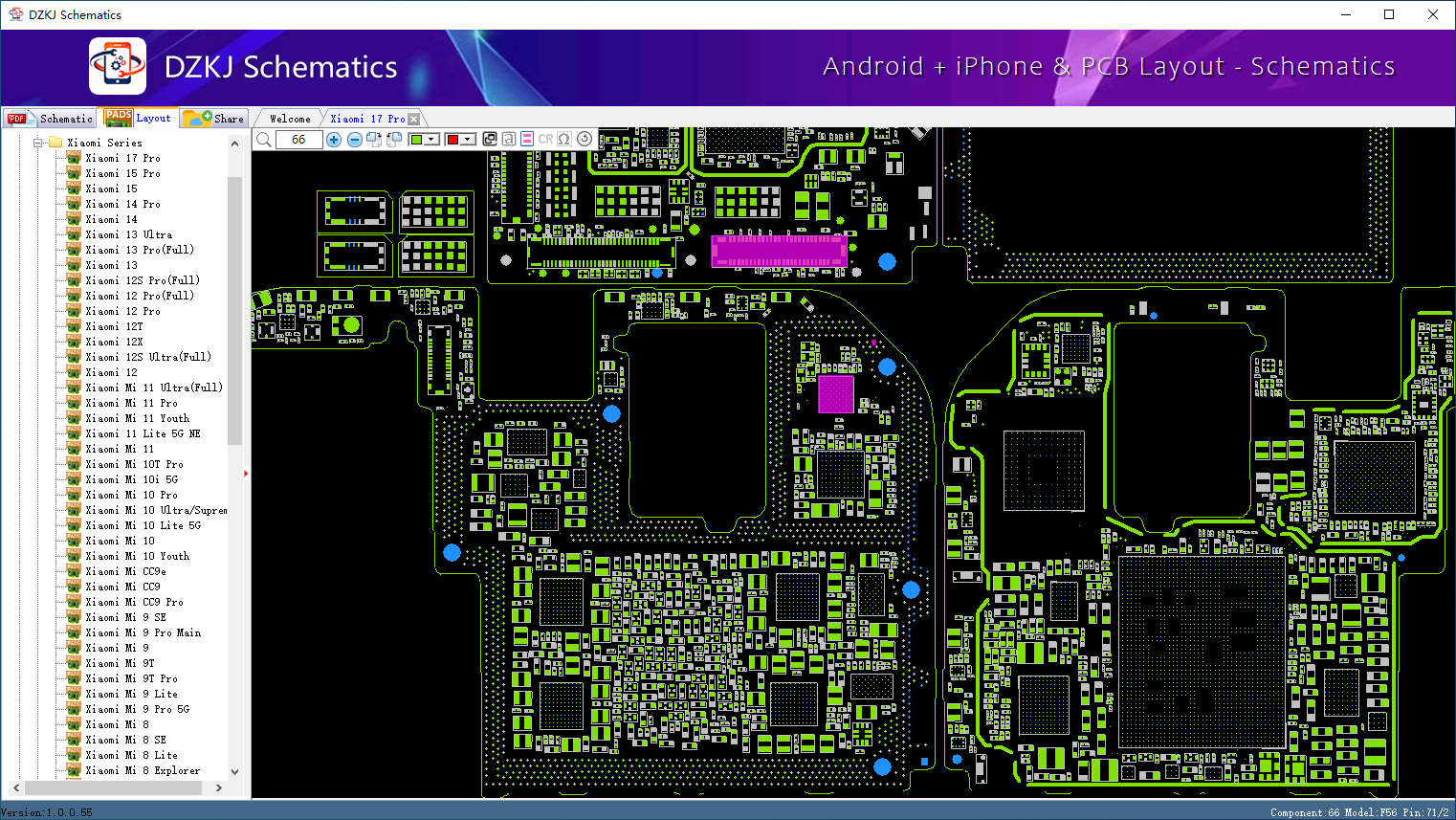Viewport: 1456px width, 820px height.
Task: Click the Version:1.0.0.55 status text
Action: tap(47, 812)
